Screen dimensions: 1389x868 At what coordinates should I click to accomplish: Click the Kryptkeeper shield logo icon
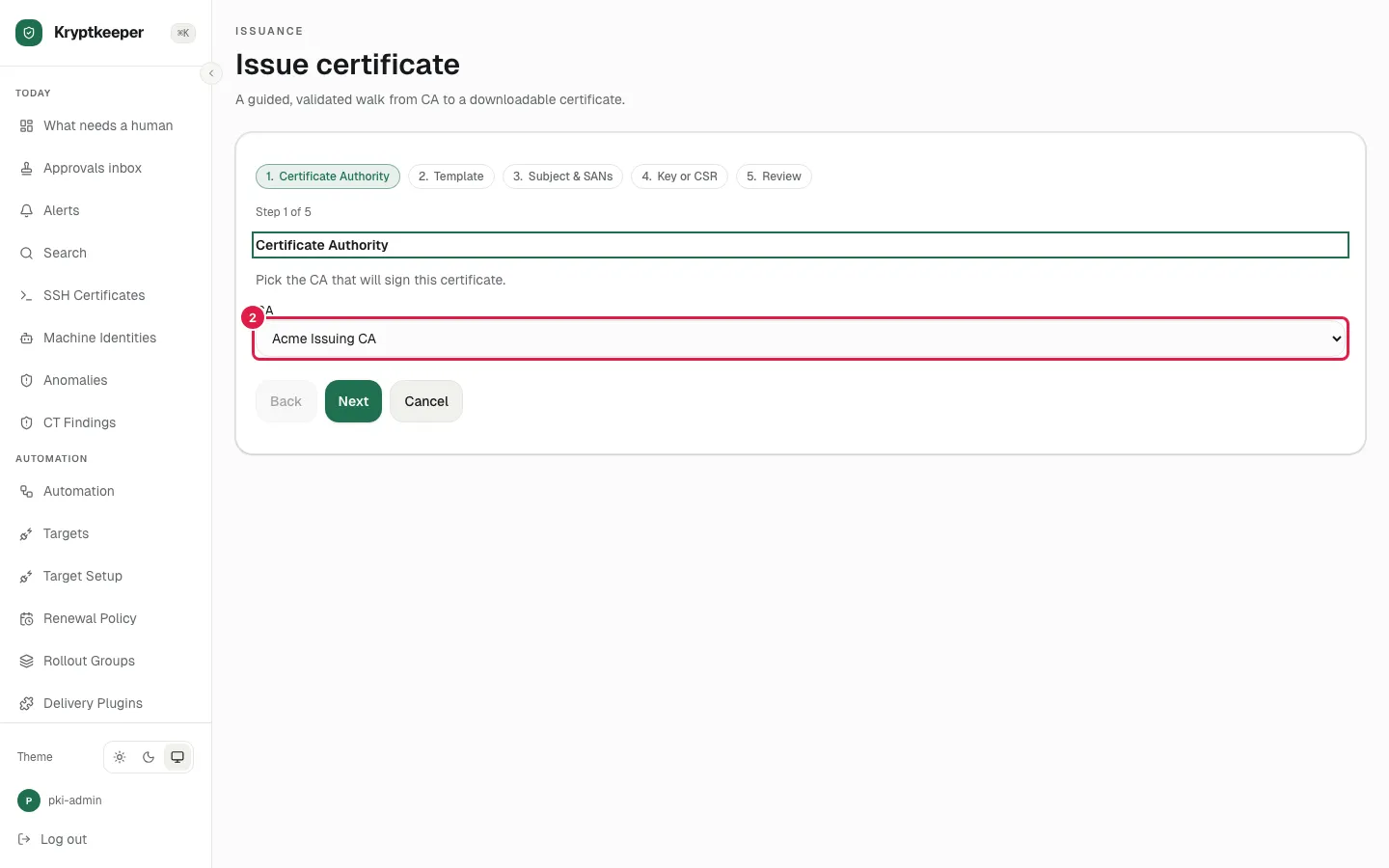pos(29,33)
